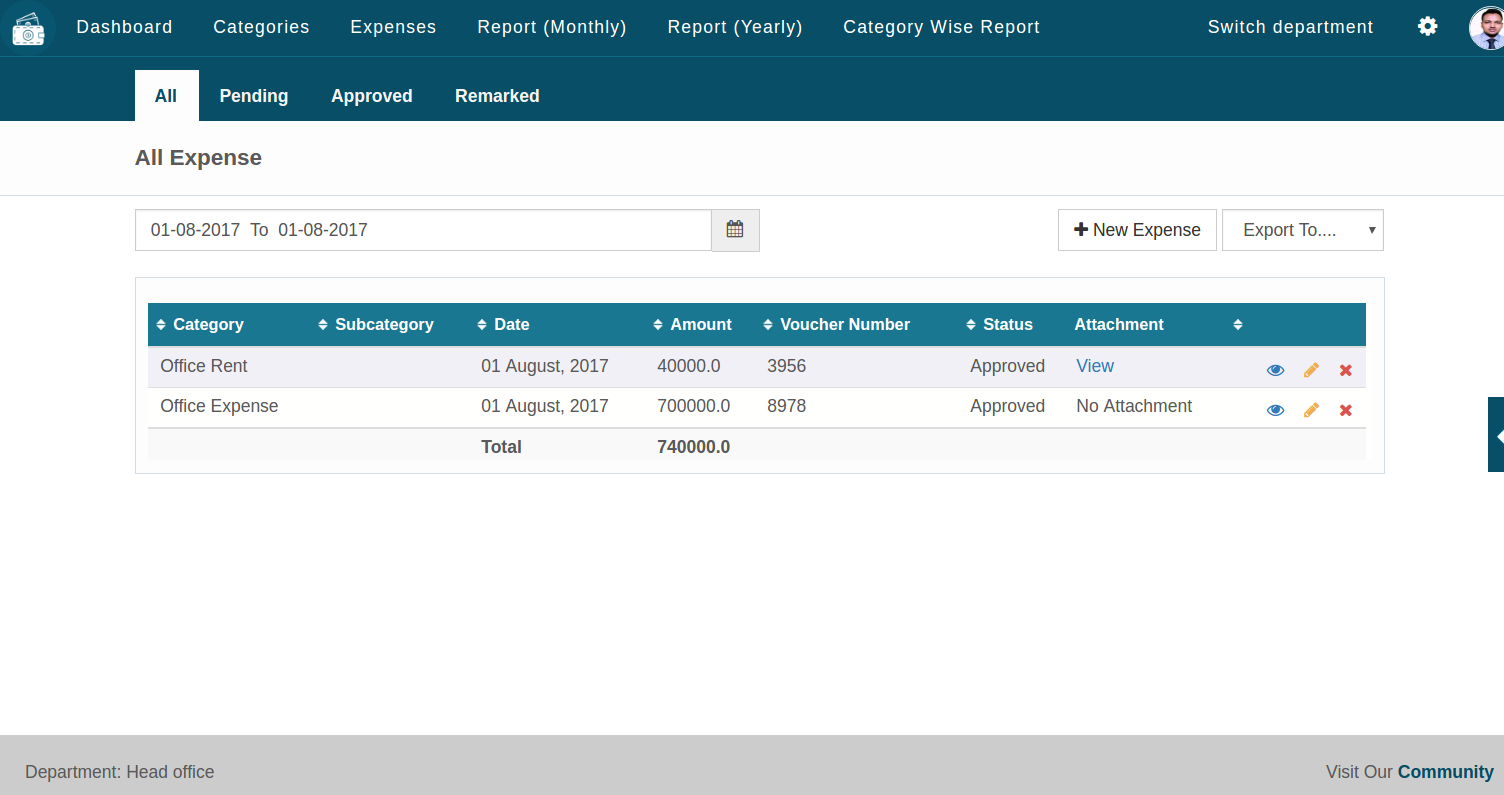
Task: Switch to the Approved tab
Action: [x=371, y=96]
